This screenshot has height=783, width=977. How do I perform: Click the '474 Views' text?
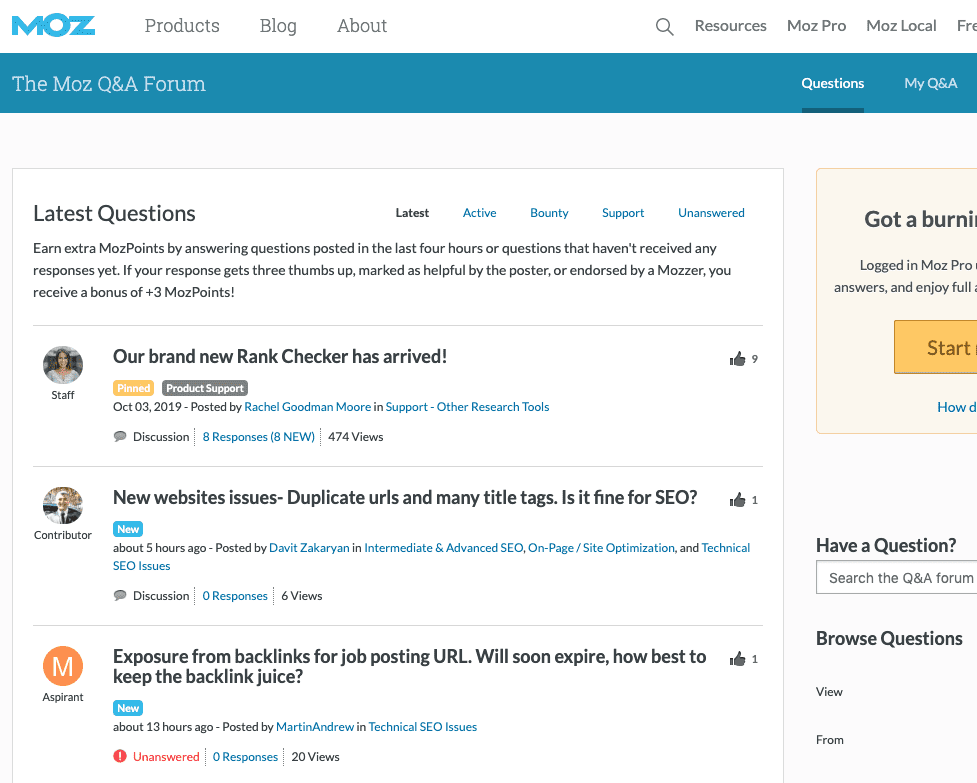tap(355, 437)
